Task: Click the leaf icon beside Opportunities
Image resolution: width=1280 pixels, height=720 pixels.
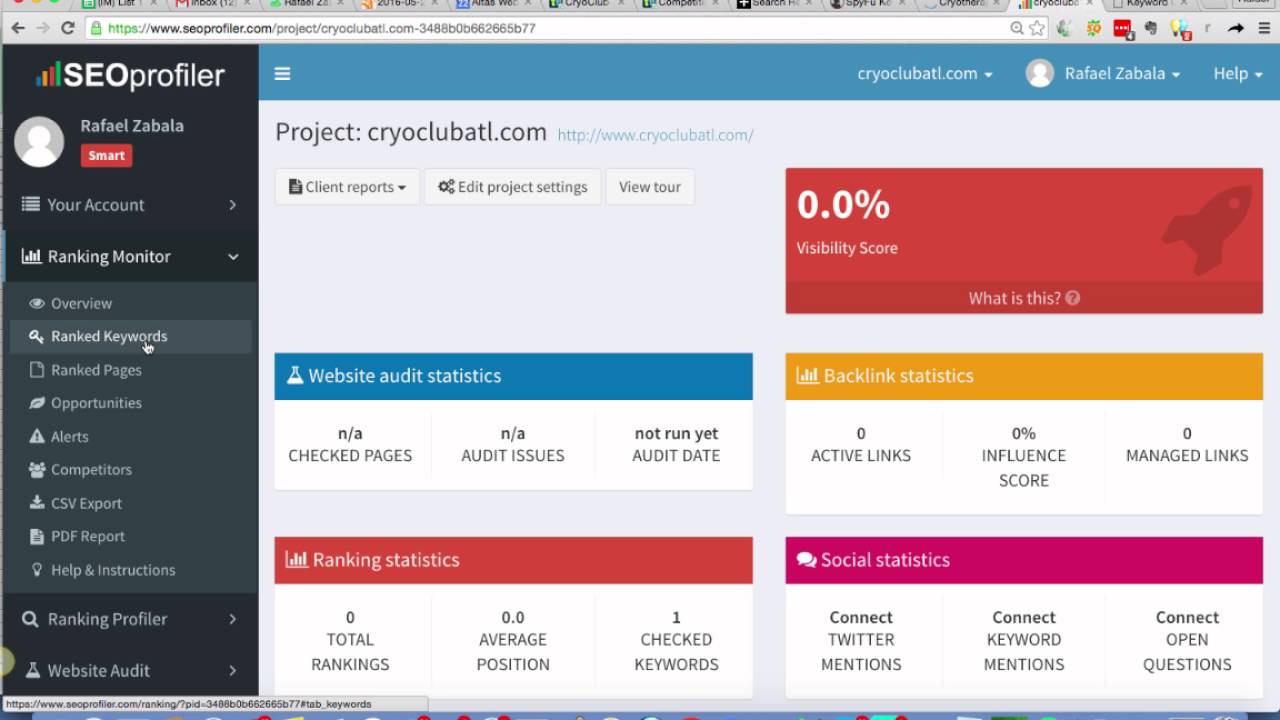Action: tap(37, 403)
